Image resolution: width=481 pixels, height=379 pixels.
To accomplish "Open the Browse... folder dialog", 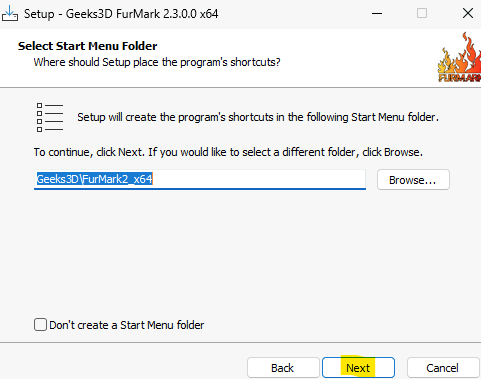I will pos(413,180).
